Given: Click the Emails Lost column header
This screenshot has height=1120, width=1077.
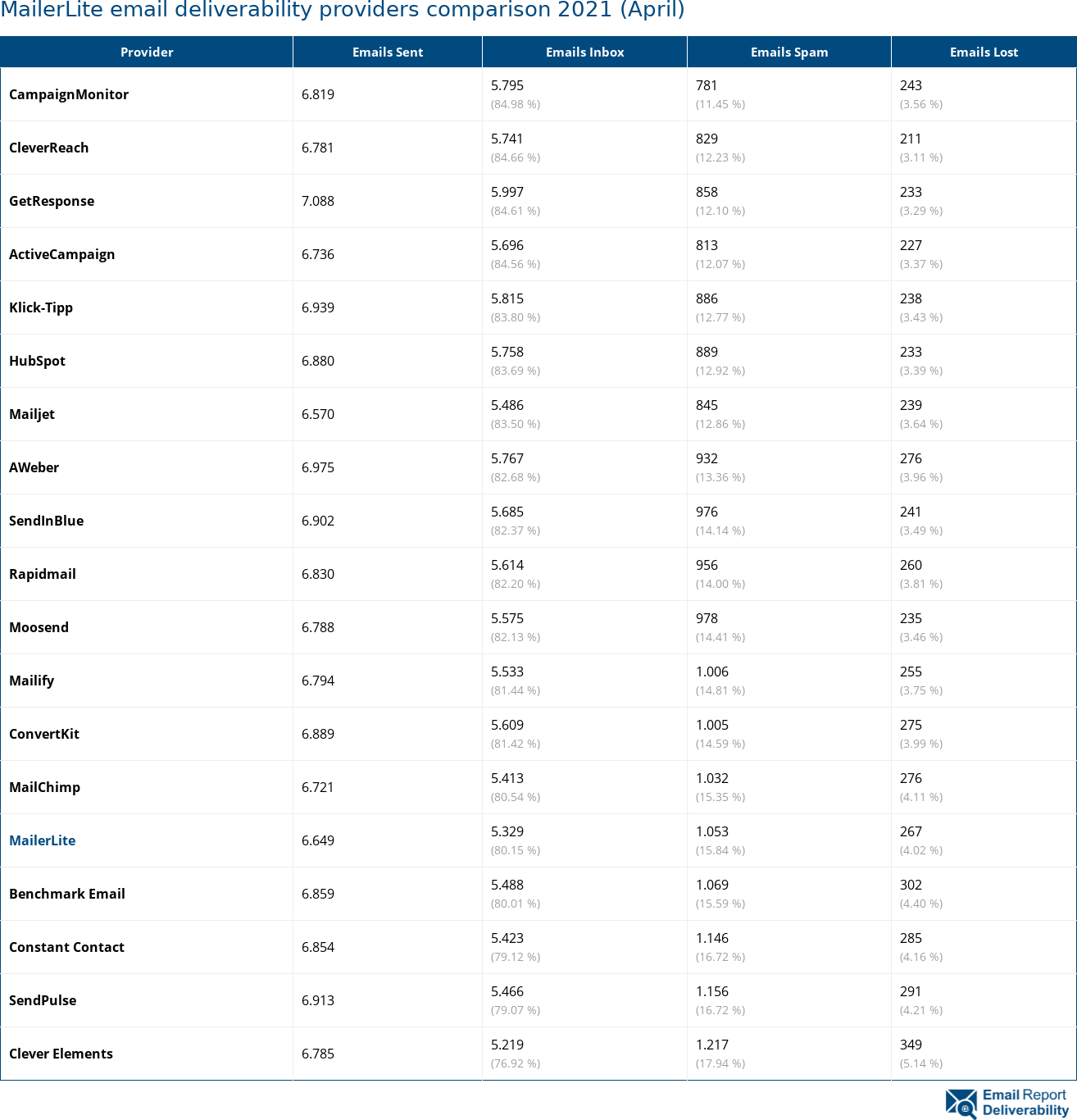Looking at the screenshot, I should [x=984, y=52].
